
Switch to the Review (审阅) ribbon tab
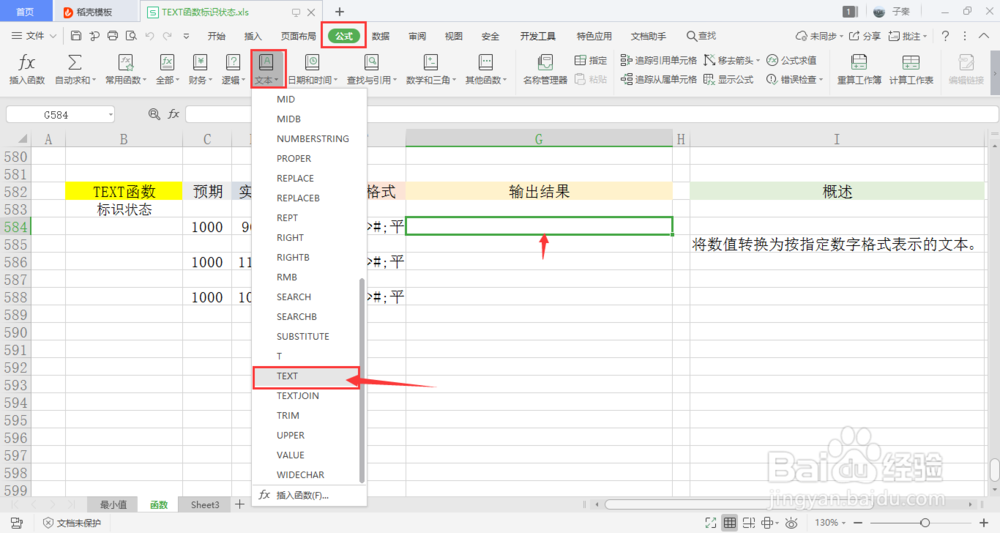[x=417, y=36]
